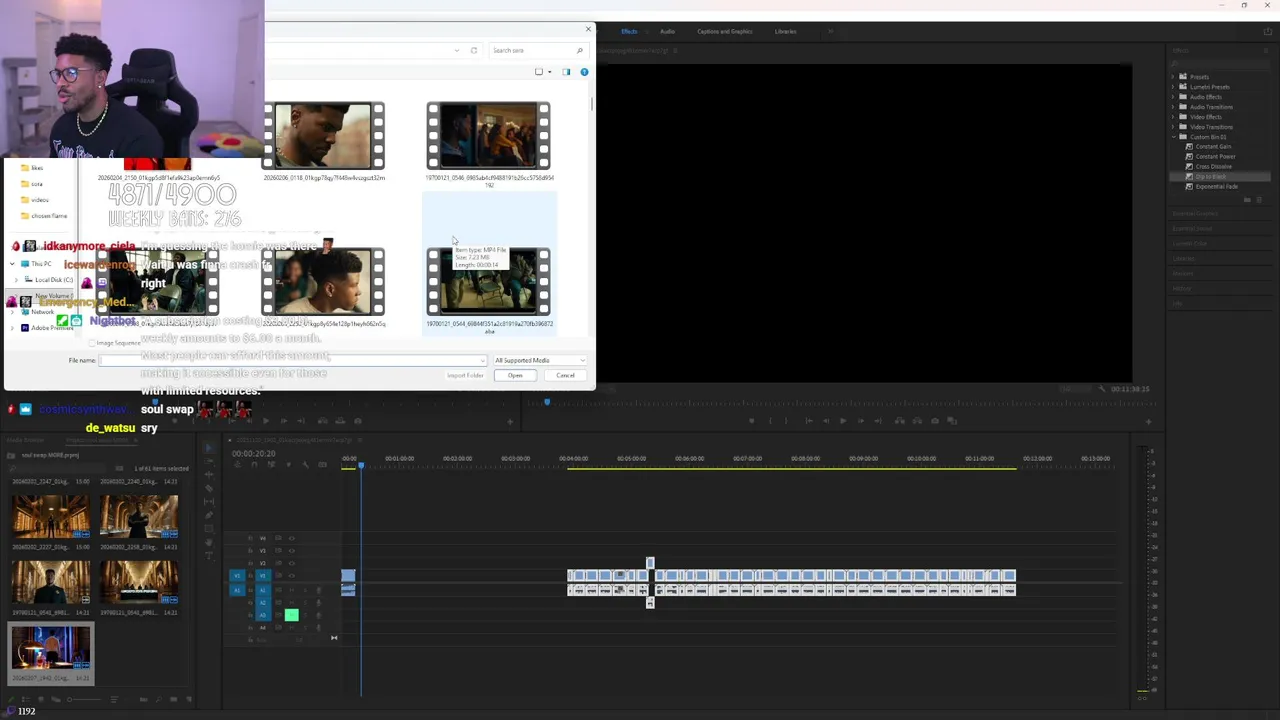Open Program monitor settings wrench
The height and width of the screenshot is (720, 1280).
coord(1104,389)
